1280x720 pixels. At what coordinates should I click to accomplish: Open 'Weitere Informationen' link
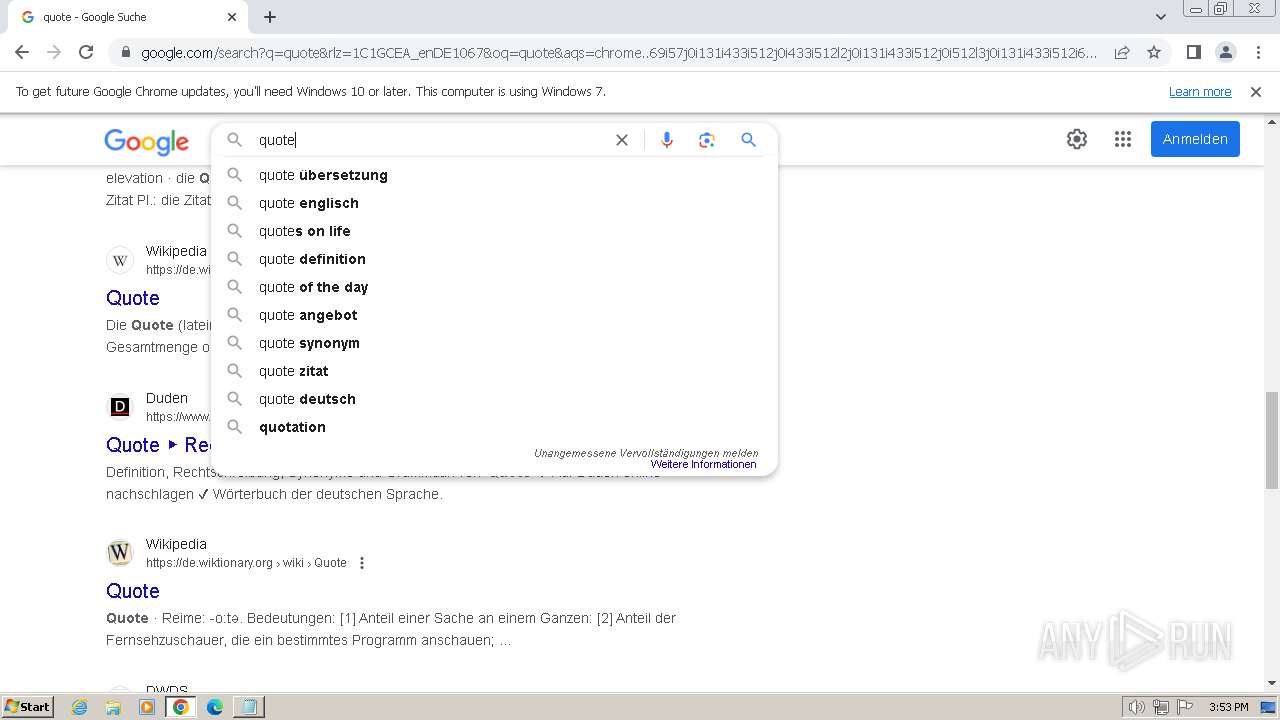click(703, 464)
